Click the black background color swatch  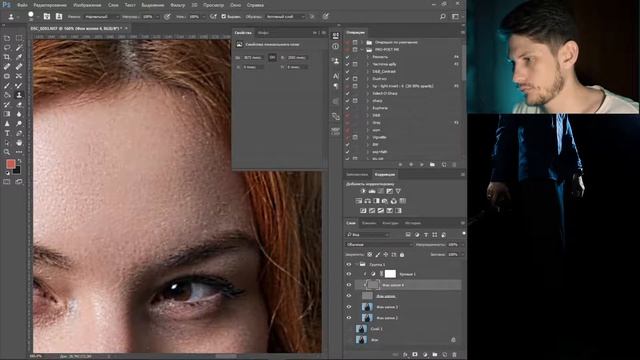click(x=16, y=170)
